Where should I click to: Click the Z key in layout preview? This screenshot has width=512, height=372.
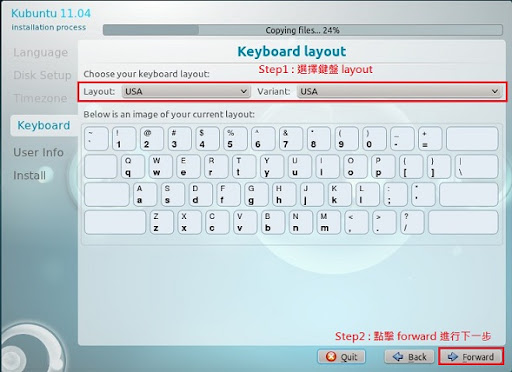tap(161, 222)
